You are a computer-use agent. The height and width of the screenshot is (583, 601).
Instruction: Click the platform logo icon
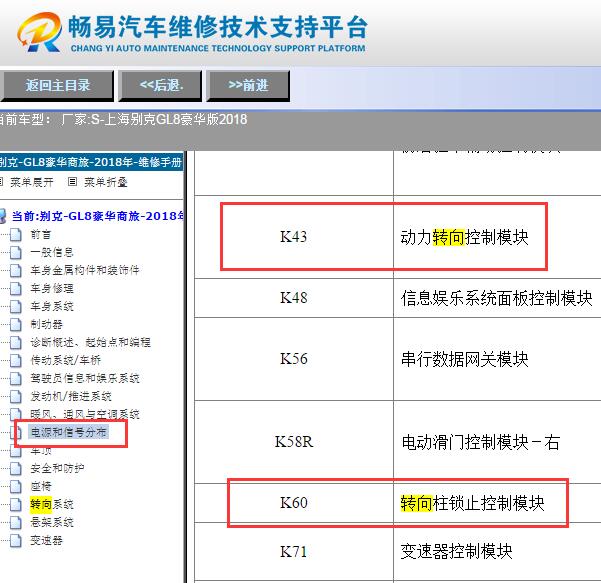click(x=39, y=32)
